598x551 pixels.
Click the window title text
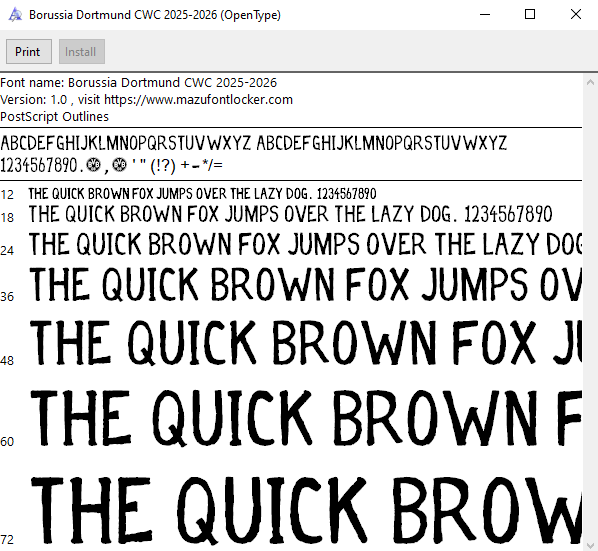point(155,15)
